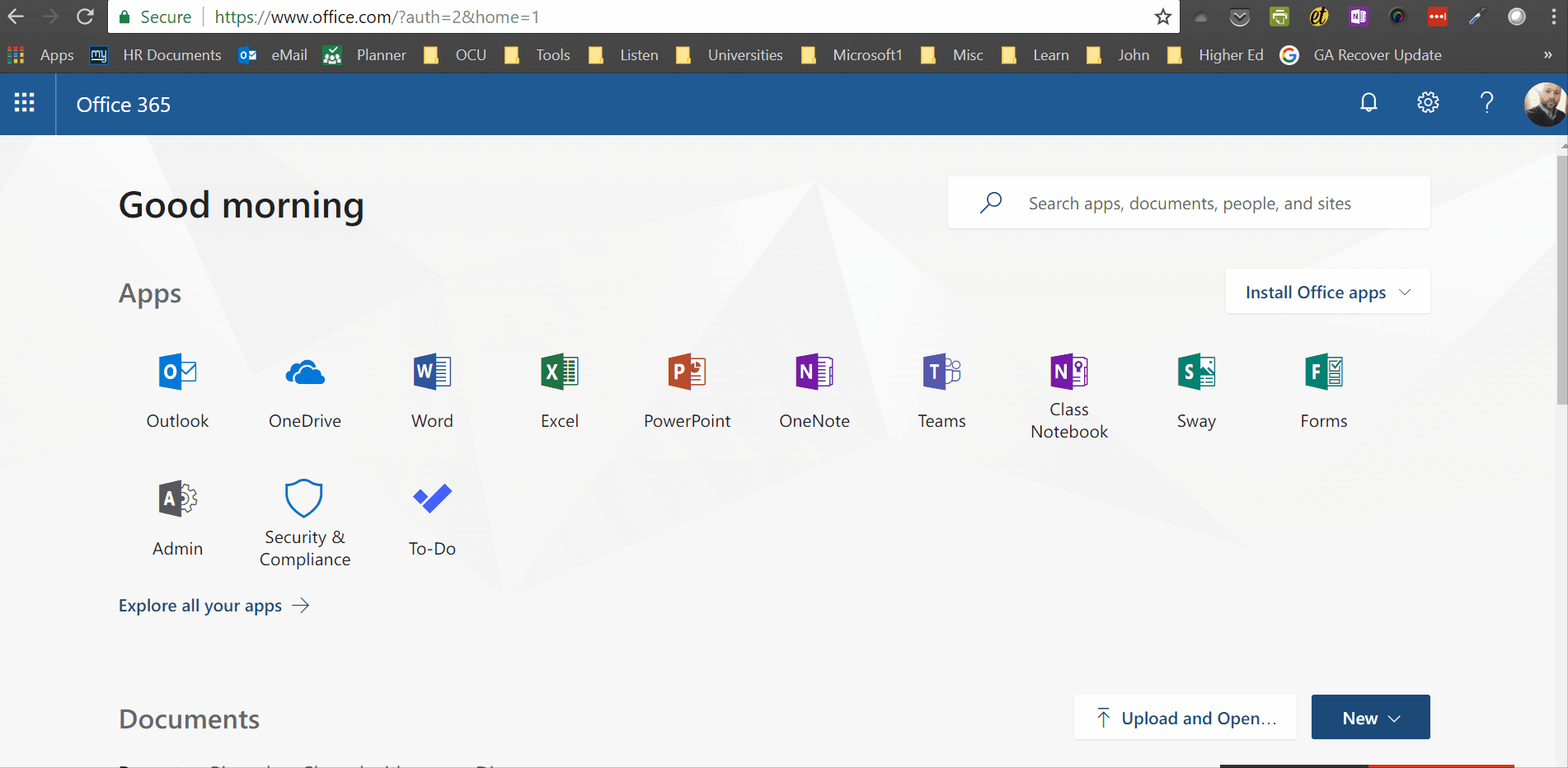Show more bookmarks with the chevron

1547,55
